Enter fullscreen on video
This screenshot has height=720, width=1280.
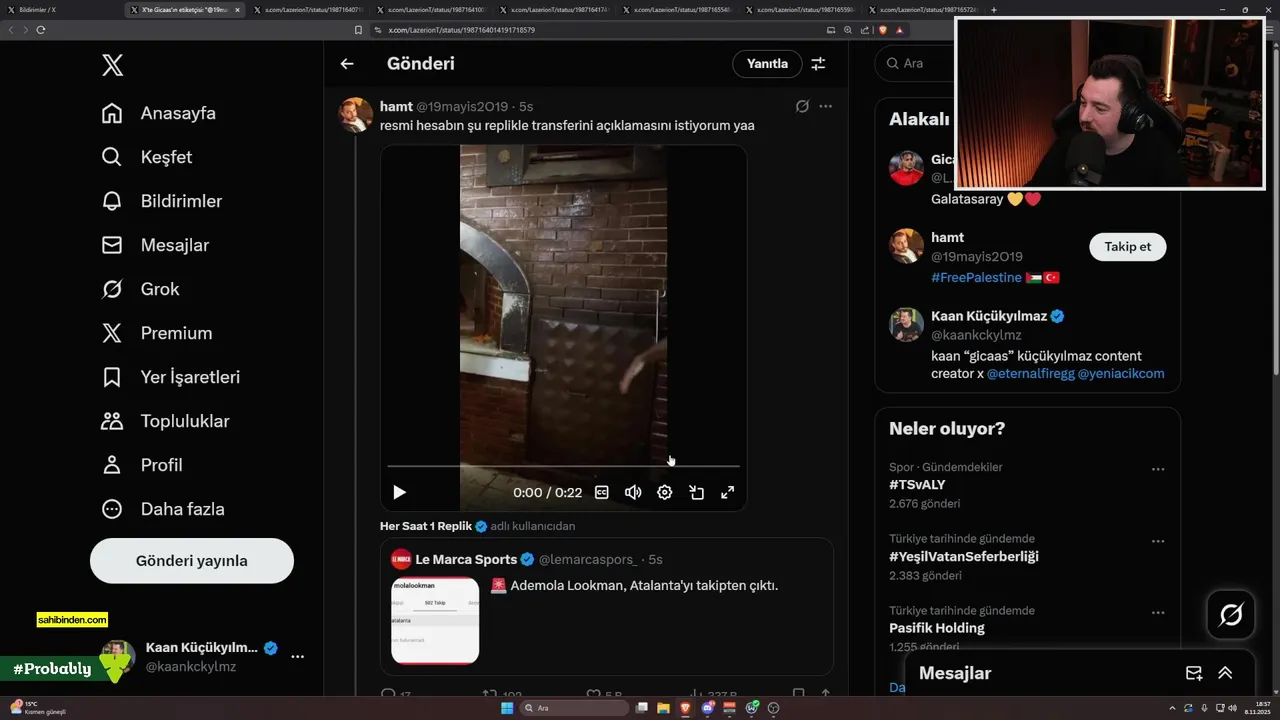point(728,492)
